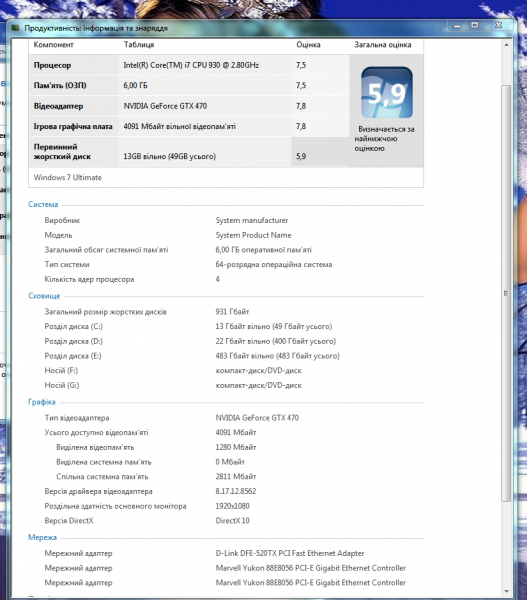Select the Система section heading
527x600 pixels.
43,204
